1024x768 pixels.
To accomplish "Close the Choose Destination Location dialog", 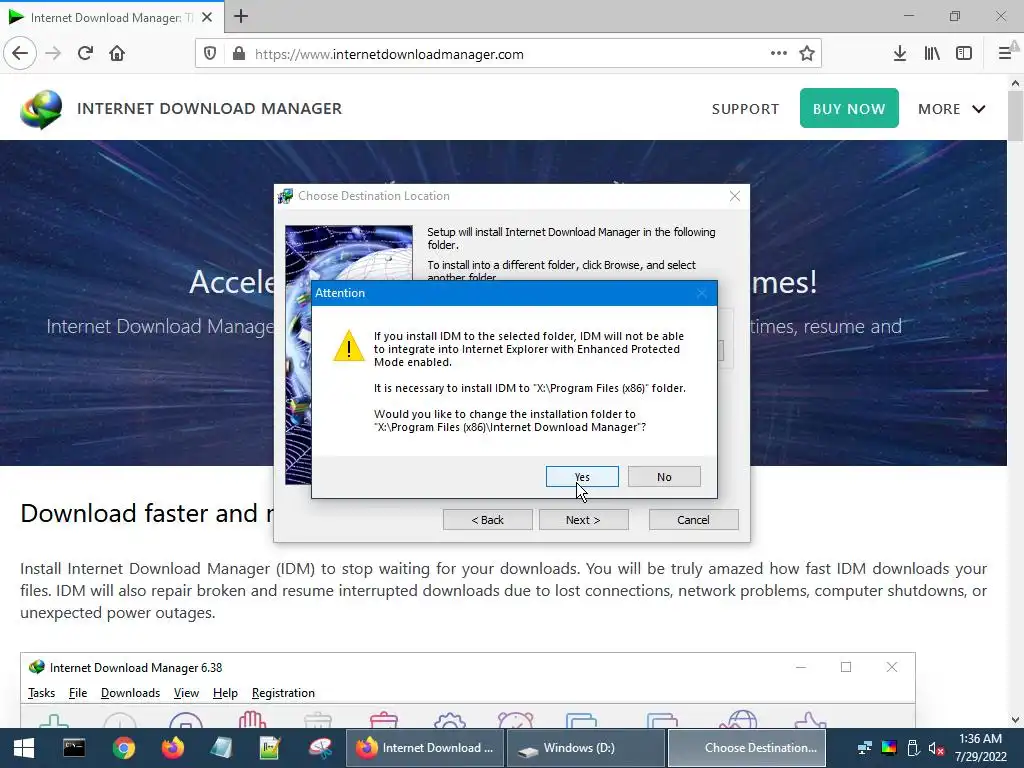I will [x=735, y=196].
